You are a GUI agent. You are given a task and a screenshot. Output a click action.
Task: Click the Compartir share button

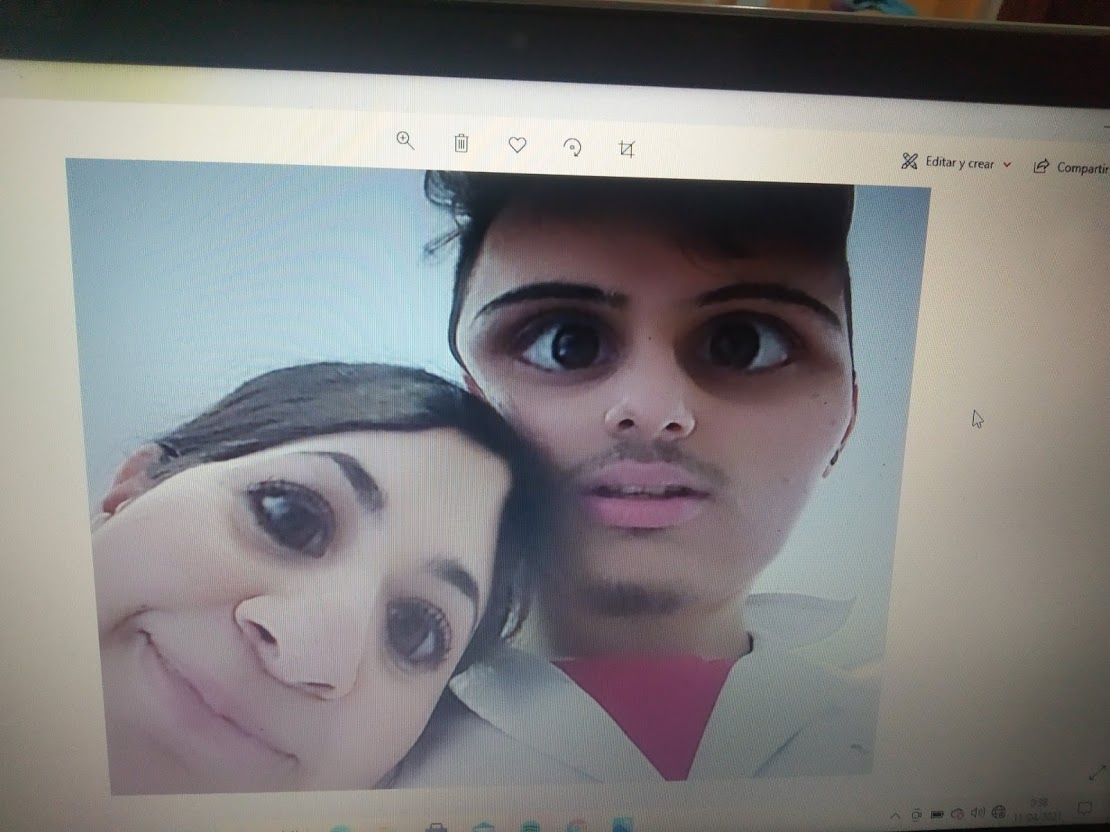pyautogui.click(x=1072, y=167)
